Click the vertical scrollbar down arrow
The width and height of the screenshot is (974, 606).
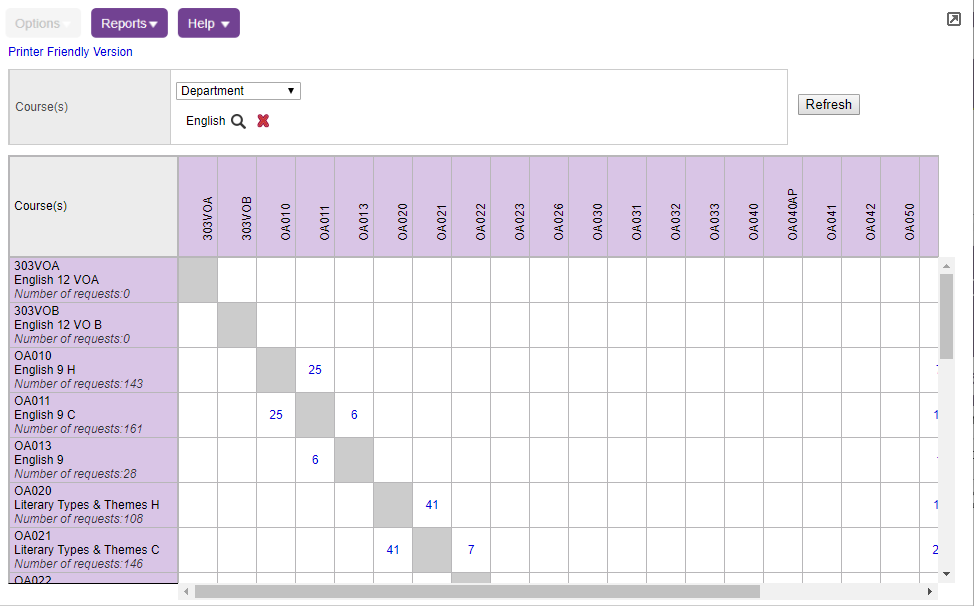[947, 574]
